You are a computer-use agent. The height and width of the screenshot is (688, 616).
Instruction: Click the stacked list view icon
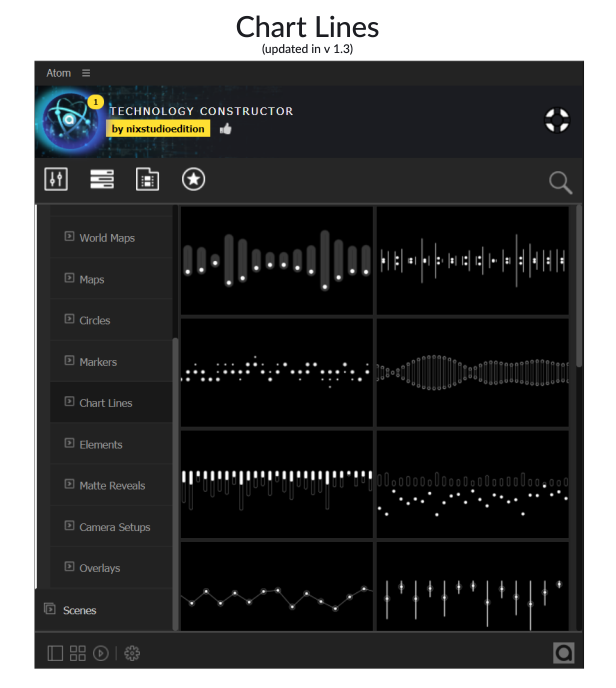(x=102, y=180)
